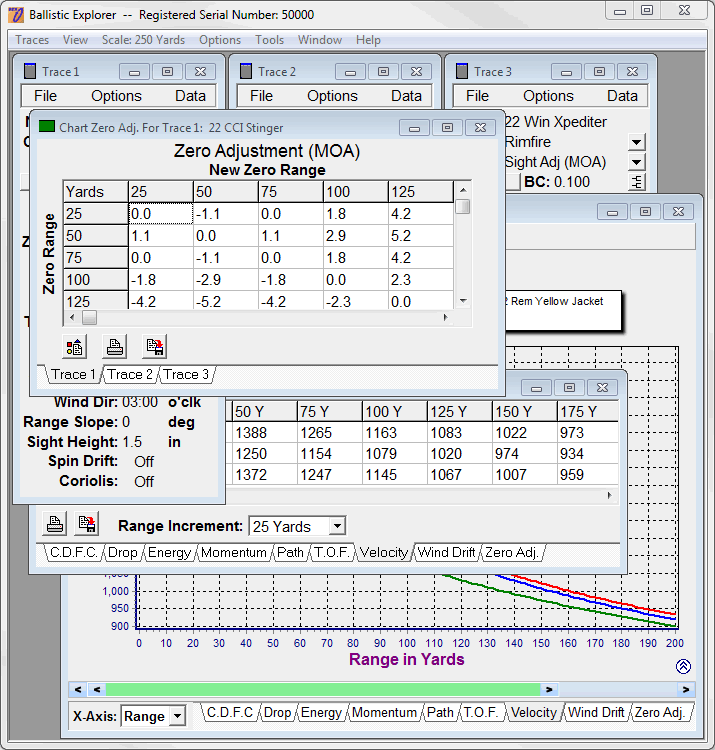The width and height of the screenshot is (715, 750).
Task: Open the Traces menu
Action: point(32,40)
